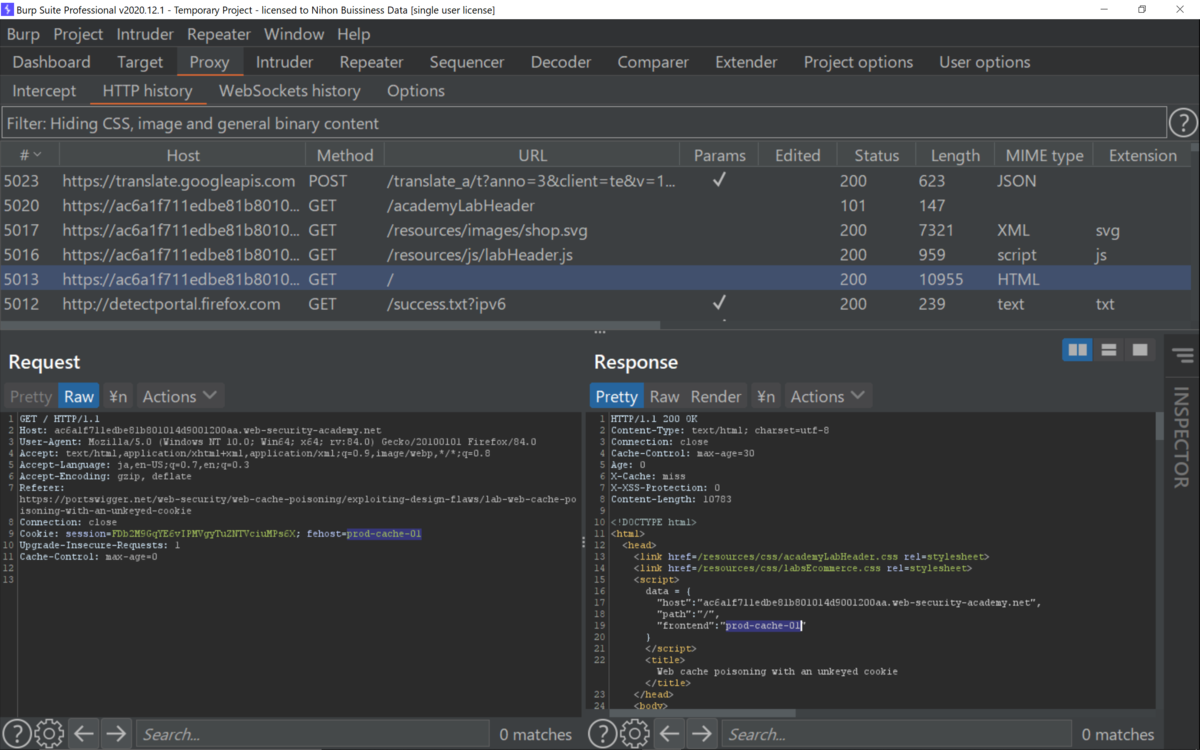Open the filter help question-mark icon
Image resolution: width=1200 pixels, height=750 pixels.
(x=1183, y=123)
